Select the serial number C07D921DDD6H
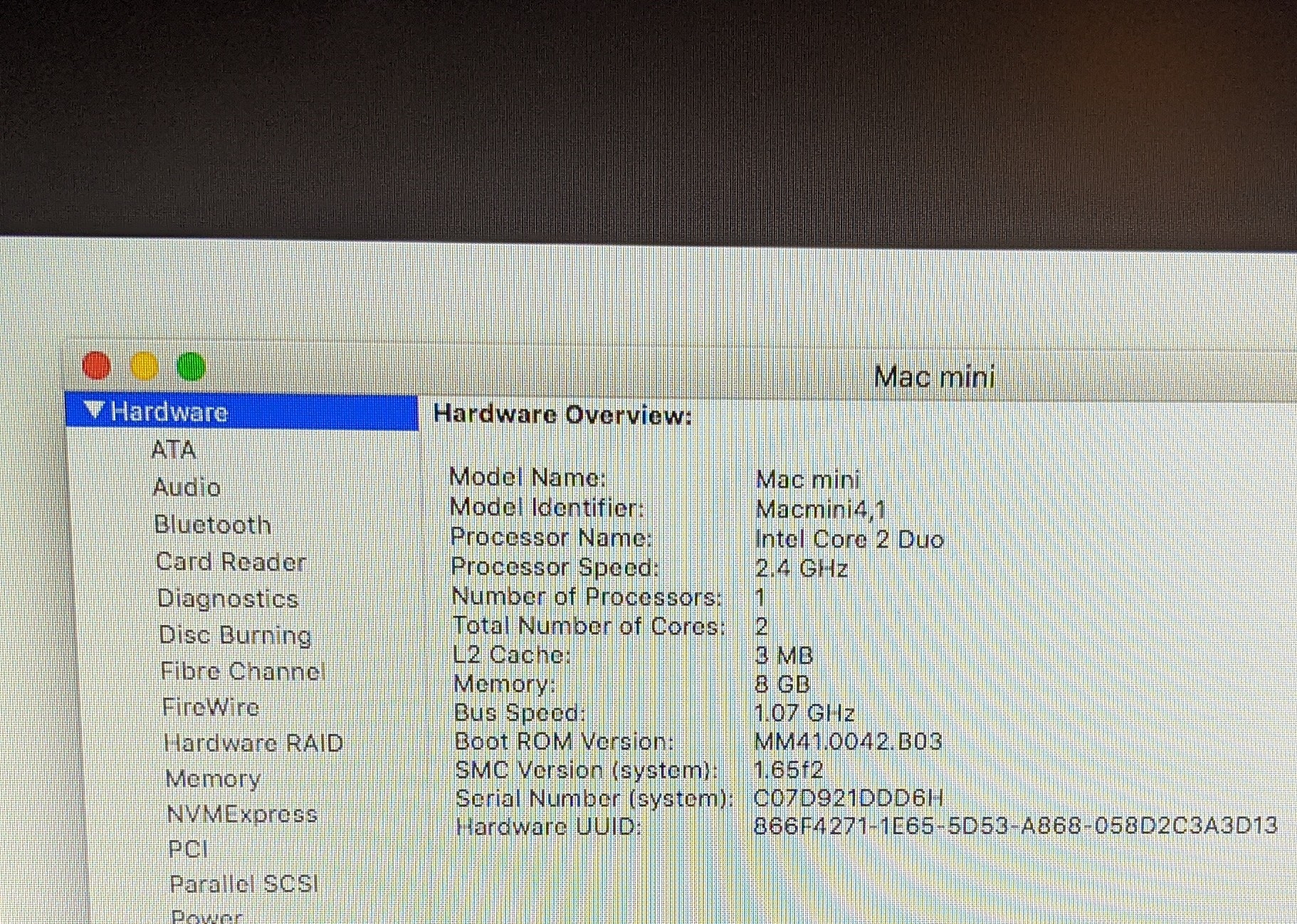Viewport: 1297px width, 924px height. point(849,797)
